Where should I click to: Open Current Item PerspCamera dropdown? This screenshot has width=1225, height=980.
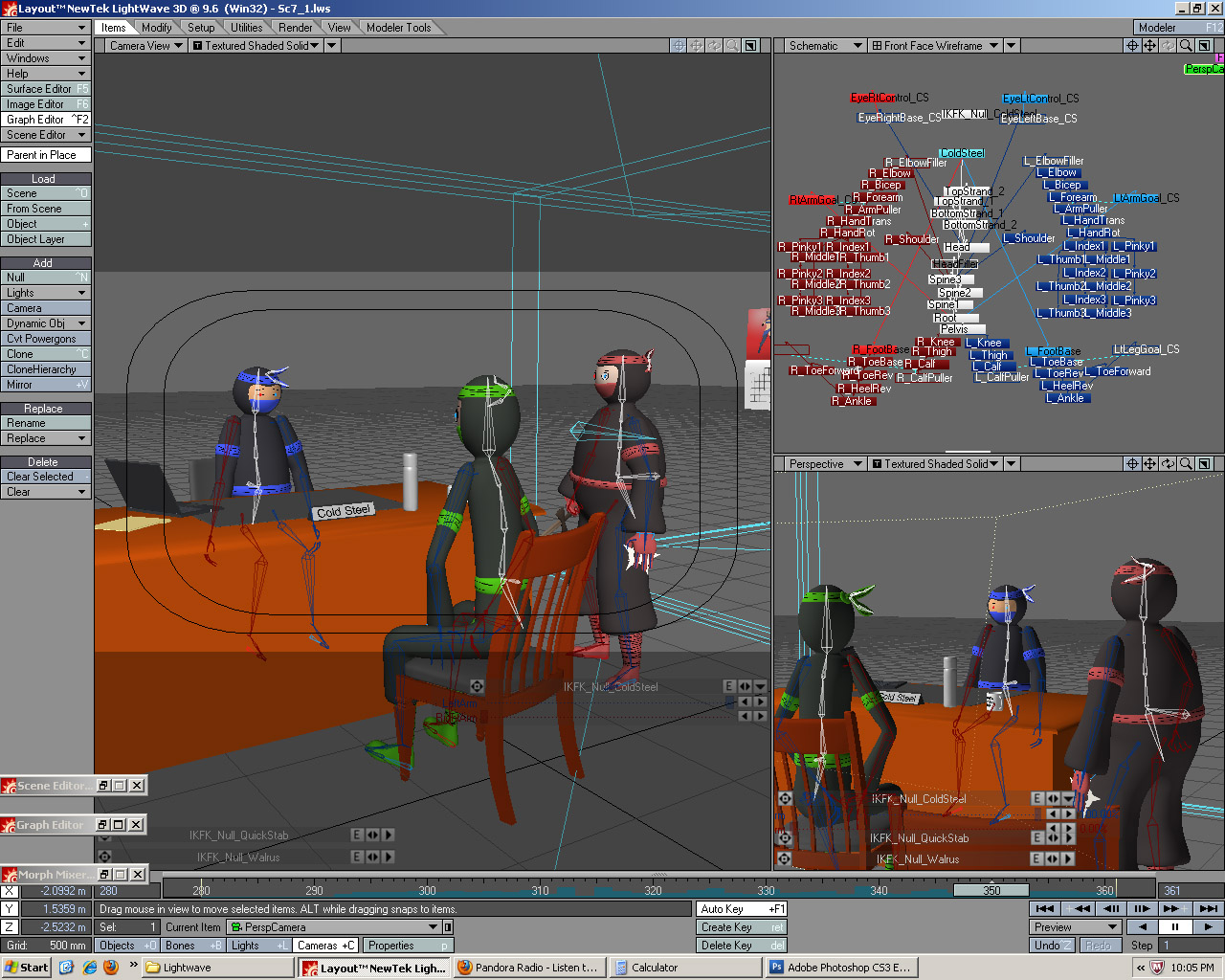[x=334, y=926]
